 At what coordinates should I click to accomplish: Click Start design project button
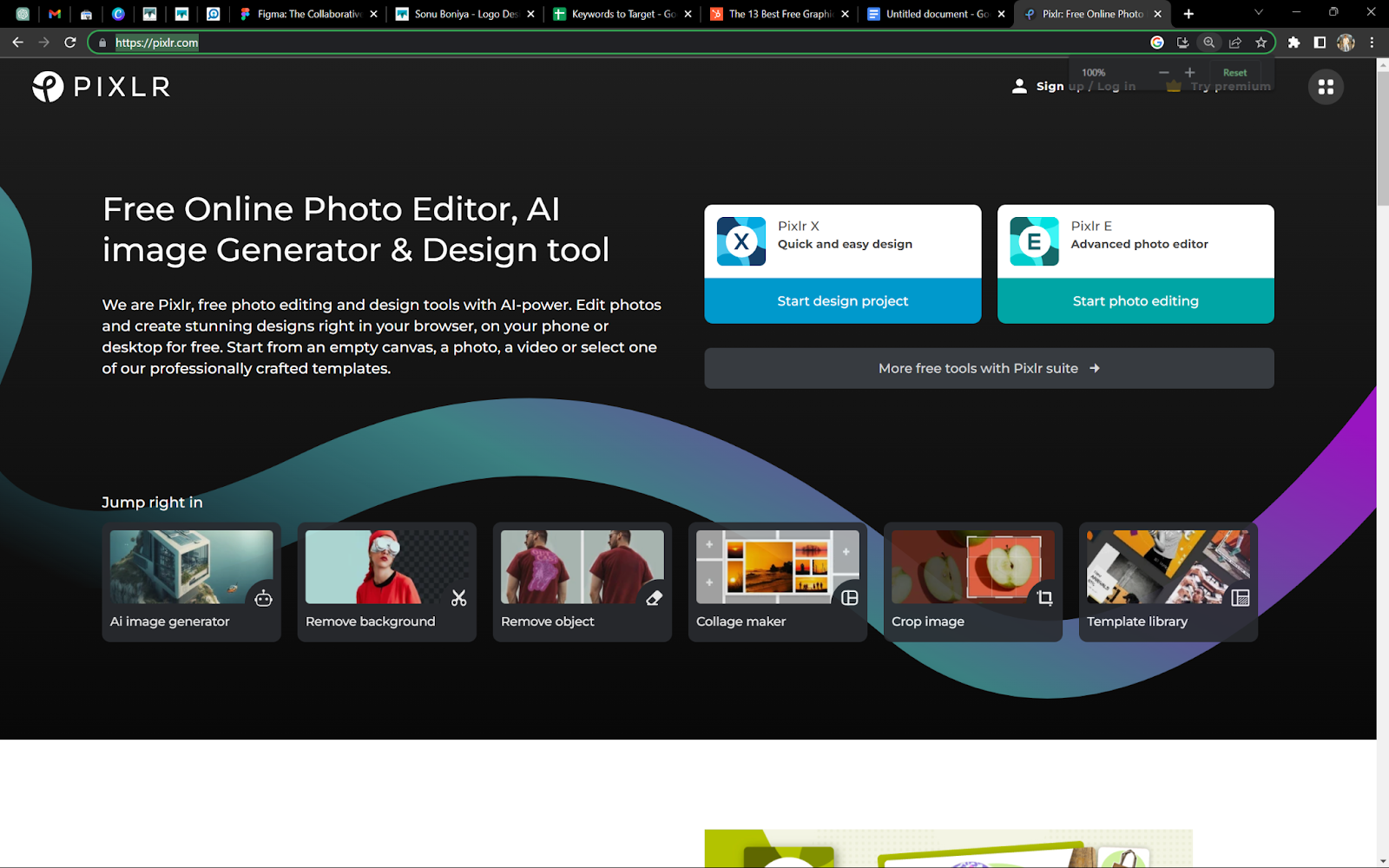(x=842, y=301)
